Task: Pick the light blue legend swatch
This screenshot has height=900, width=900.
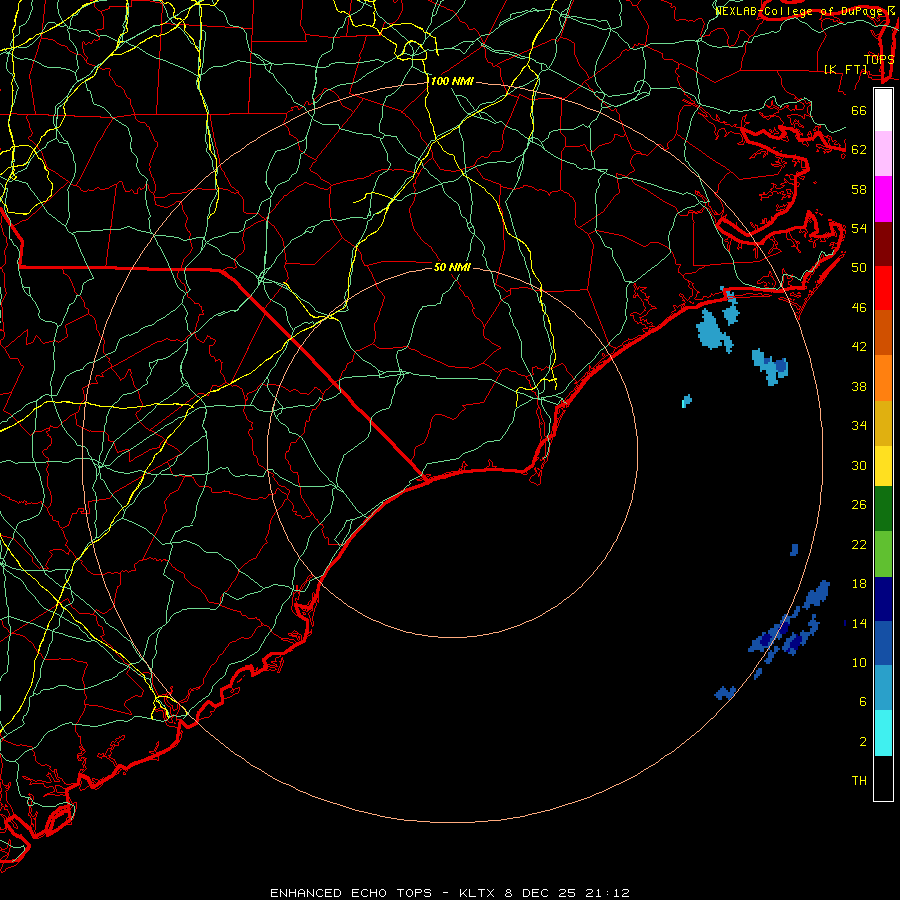Action: [883, 688]
